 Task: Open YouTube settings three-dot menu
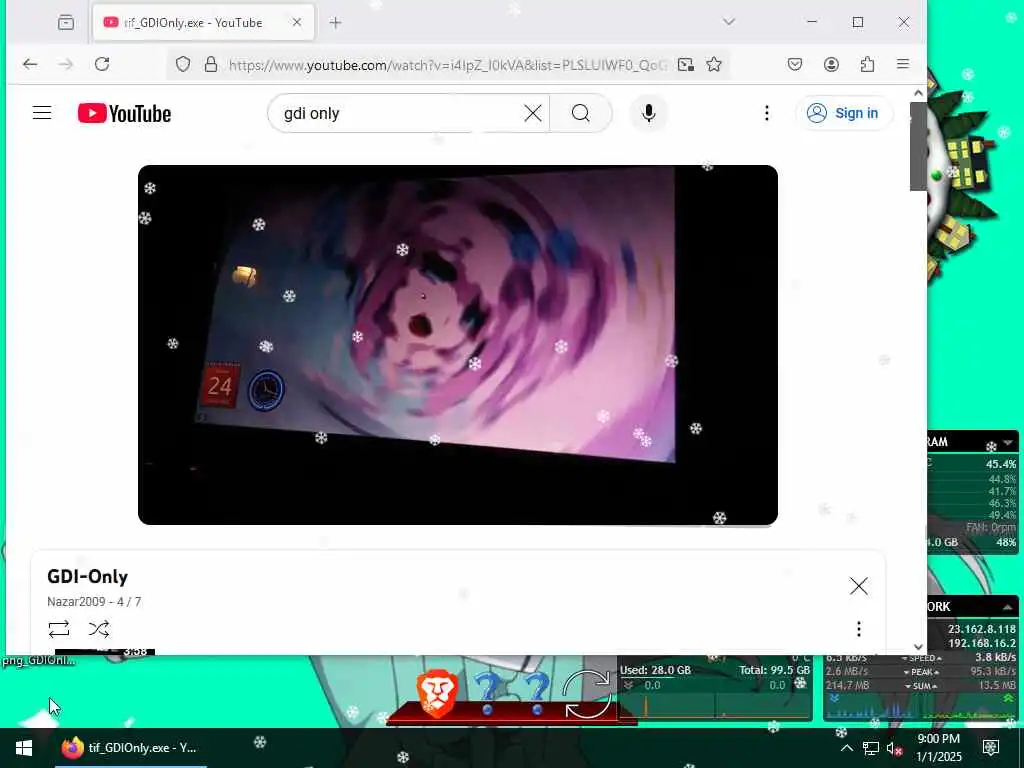pyautogui.click(x=767, y=113)
